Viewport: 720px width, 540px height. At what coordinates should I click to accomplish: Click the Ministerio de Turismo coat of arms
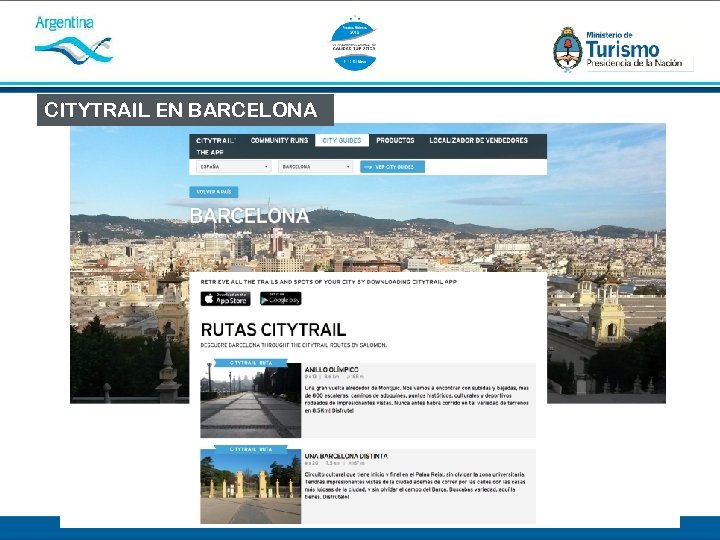568,50
